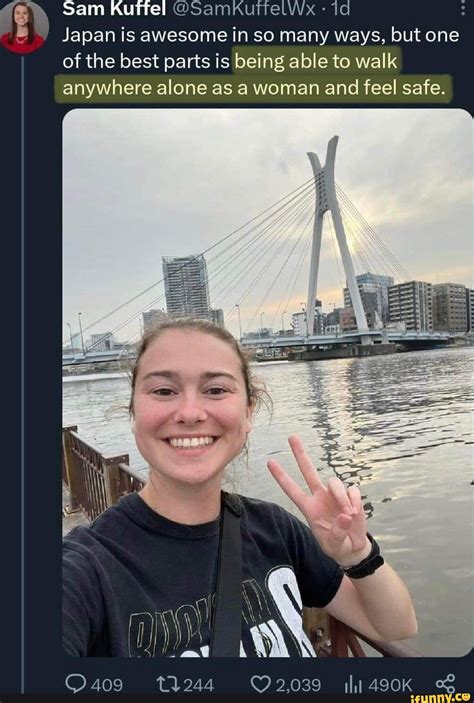The image size is (474, 703).
Task: Click the vertical thread line below avatar
Action: [x=23, y=373]
